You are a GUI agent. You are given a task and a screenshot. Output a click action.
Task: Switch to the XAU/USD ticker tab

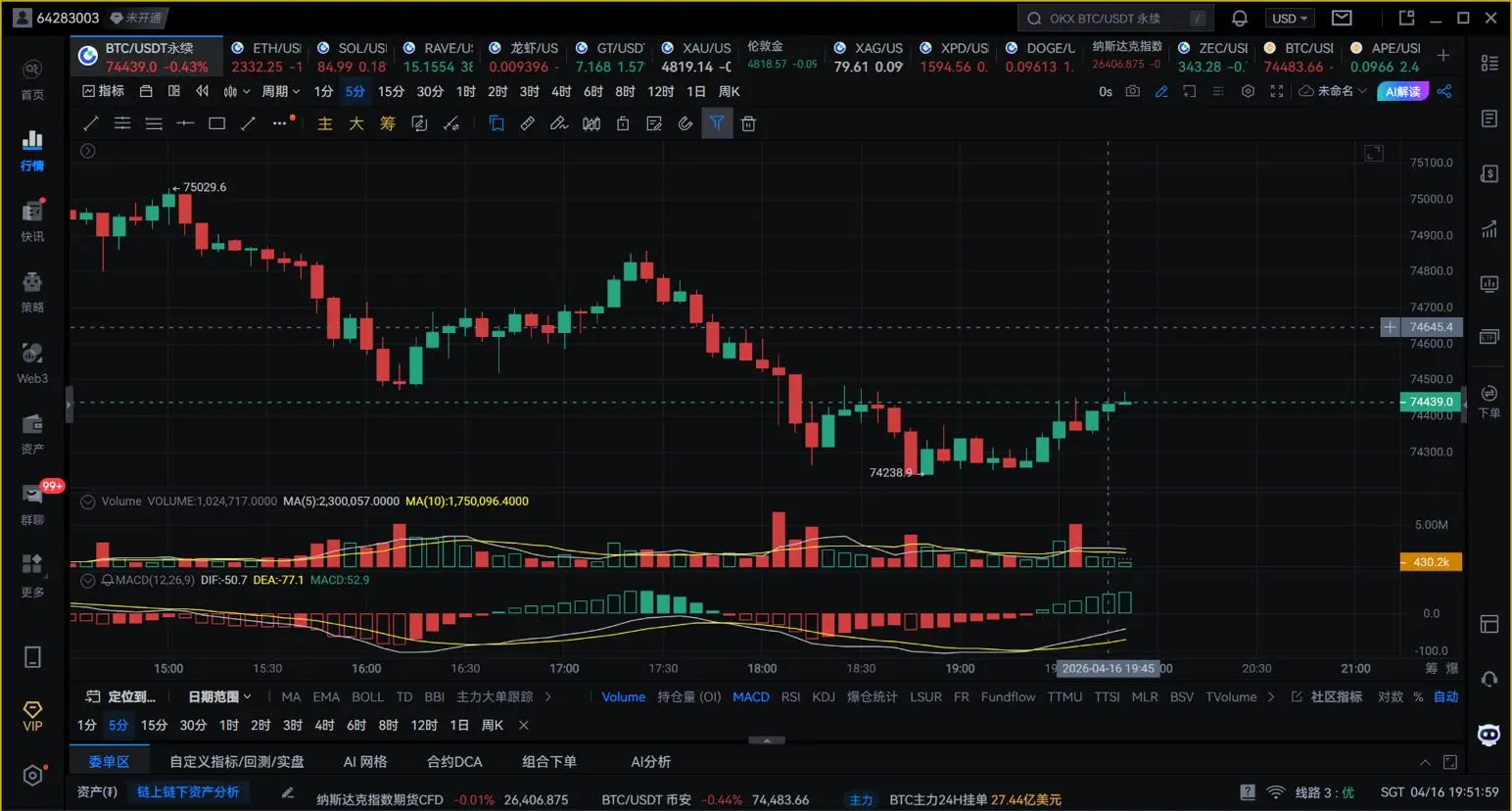[x=696, y=57]
